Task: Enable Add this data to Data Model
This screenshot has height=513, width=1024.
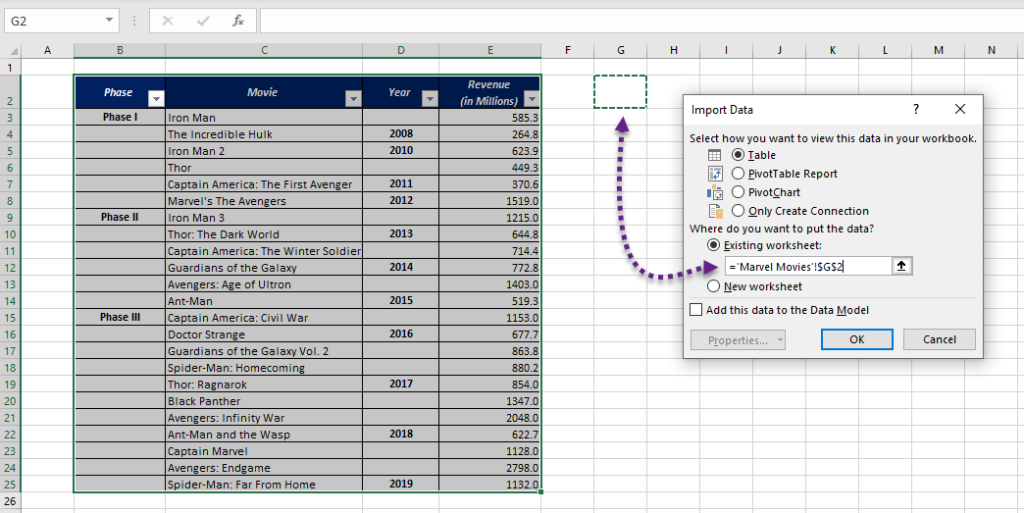Action: tap(697, 310)
